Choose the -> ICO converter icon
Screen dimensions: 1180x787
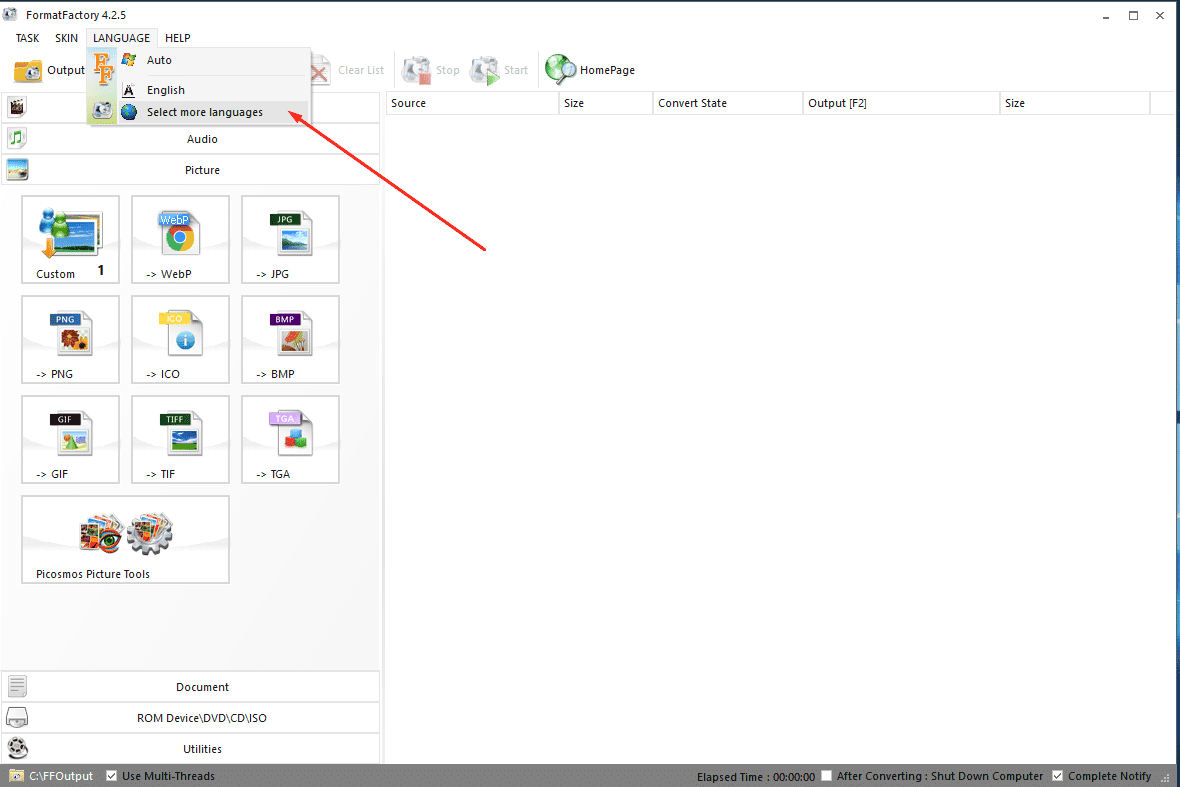tap(180, 339)
